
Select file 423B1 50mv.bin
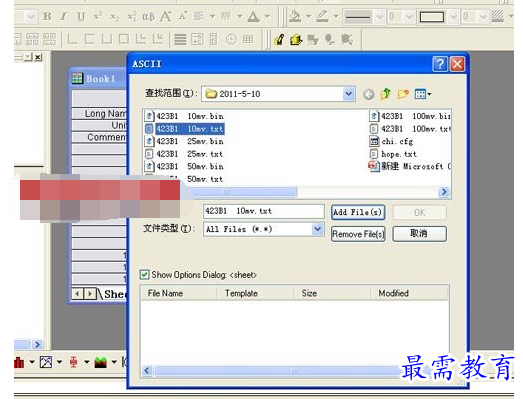(x=184, y=166)
